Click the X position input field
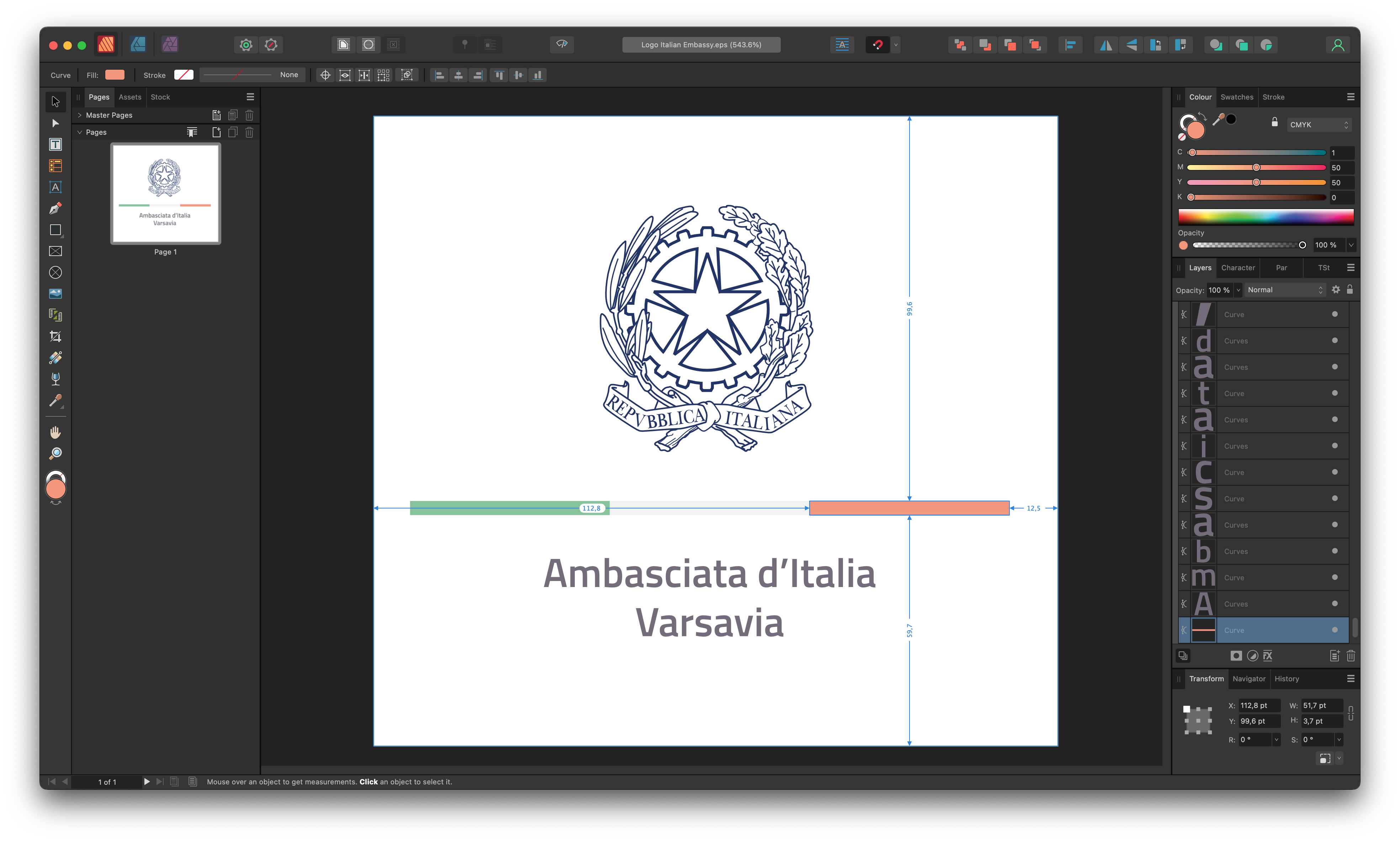This screenshot has height=842, width=1400. (x=1259, y=706)
